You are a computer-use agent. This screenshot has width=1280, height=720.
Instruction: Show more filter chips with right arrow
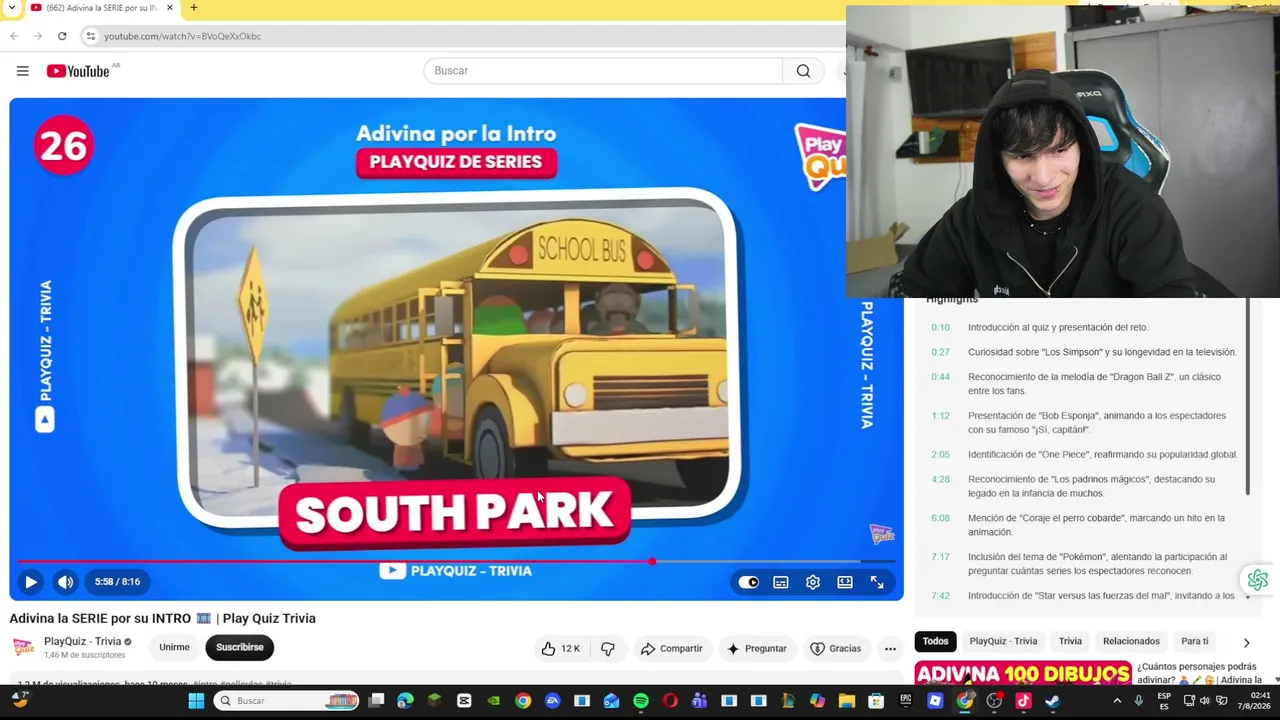(1246, 642)
